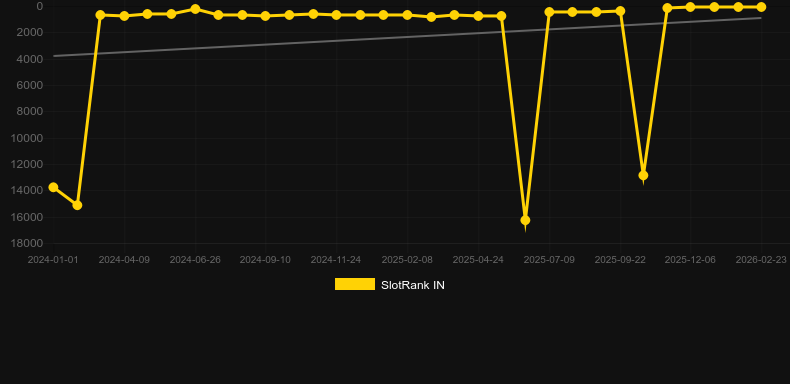
Task: Select the data point above 2024-04-09
Action: click(x=124, y=16)
